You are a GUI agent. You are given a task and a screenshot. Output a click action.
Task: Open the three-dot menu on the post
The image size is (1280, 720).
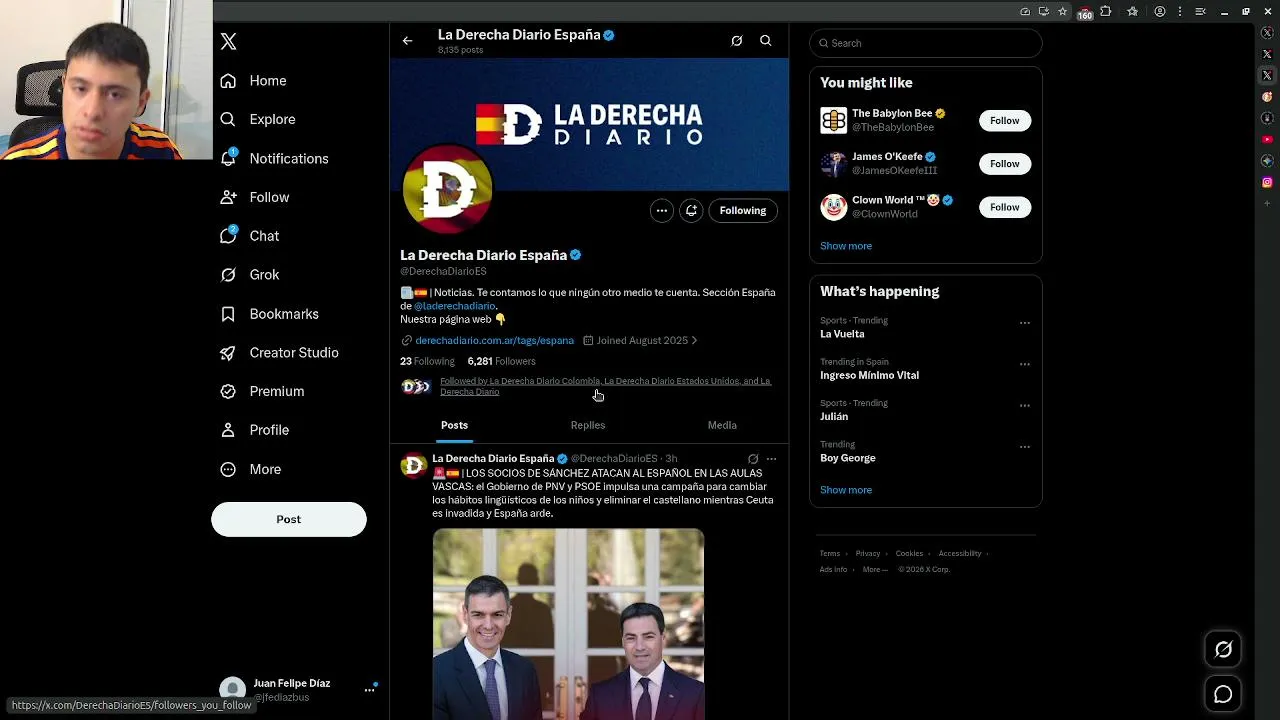coord(771,459)
